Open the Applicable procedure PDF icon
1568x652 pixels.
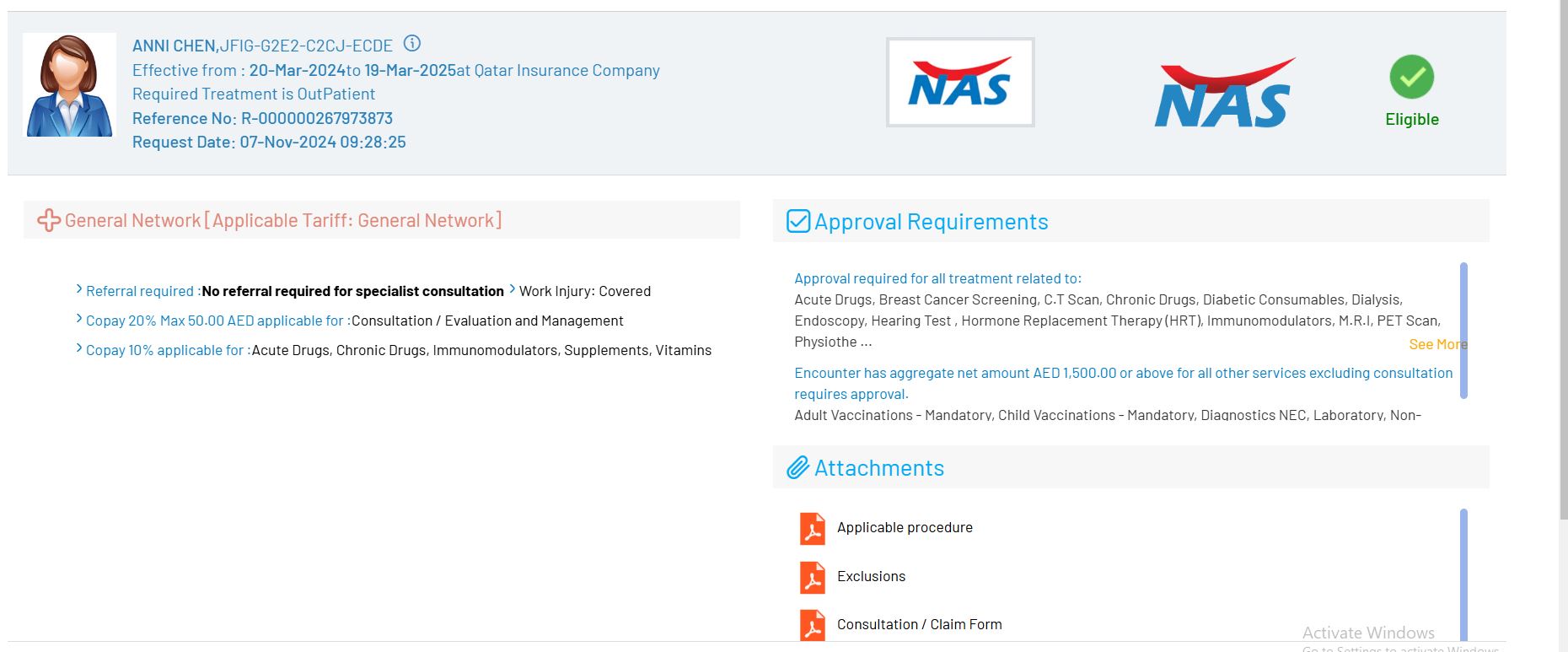812,529
